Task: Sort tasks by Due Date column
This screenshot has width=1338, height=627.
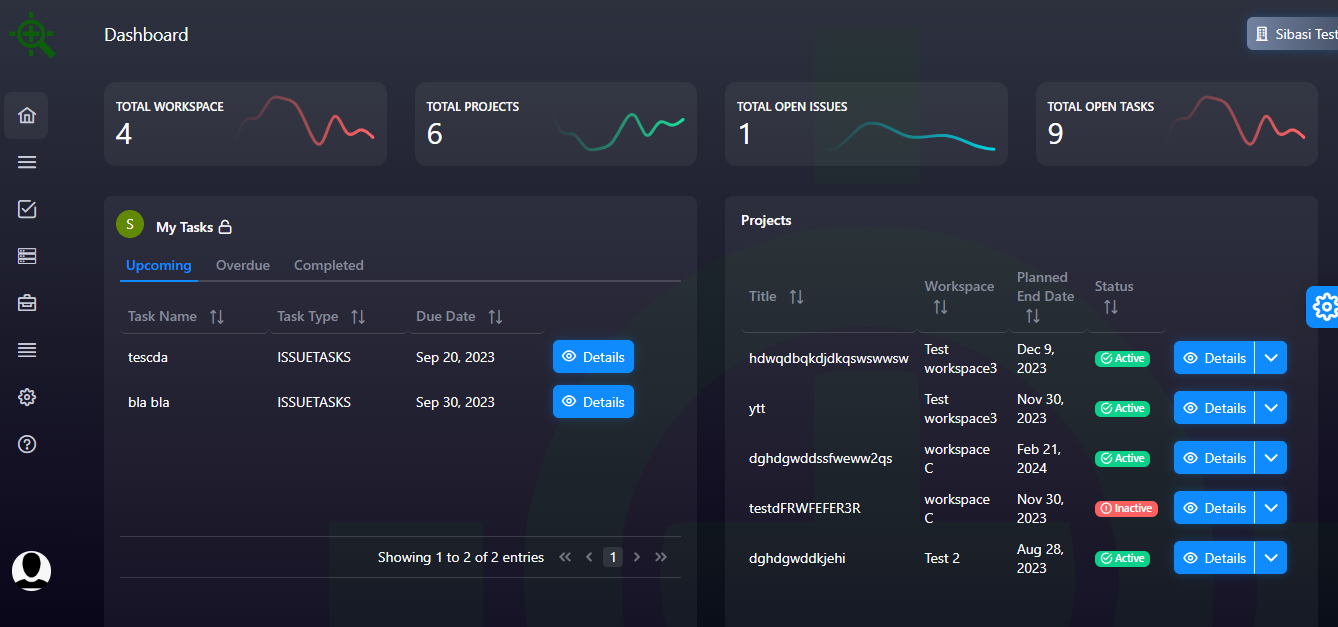Action: click(x=495, y=317)
